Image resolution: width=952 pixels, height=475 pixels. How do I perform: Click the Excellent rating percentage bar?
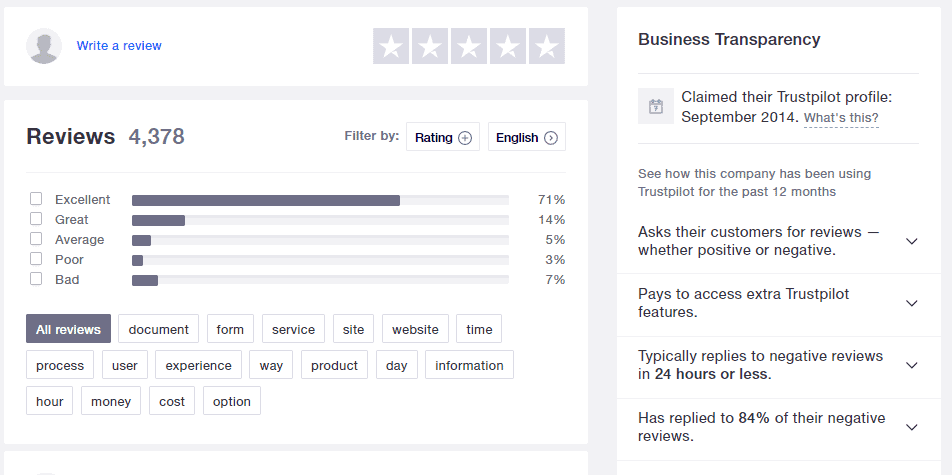click(320, 200)
